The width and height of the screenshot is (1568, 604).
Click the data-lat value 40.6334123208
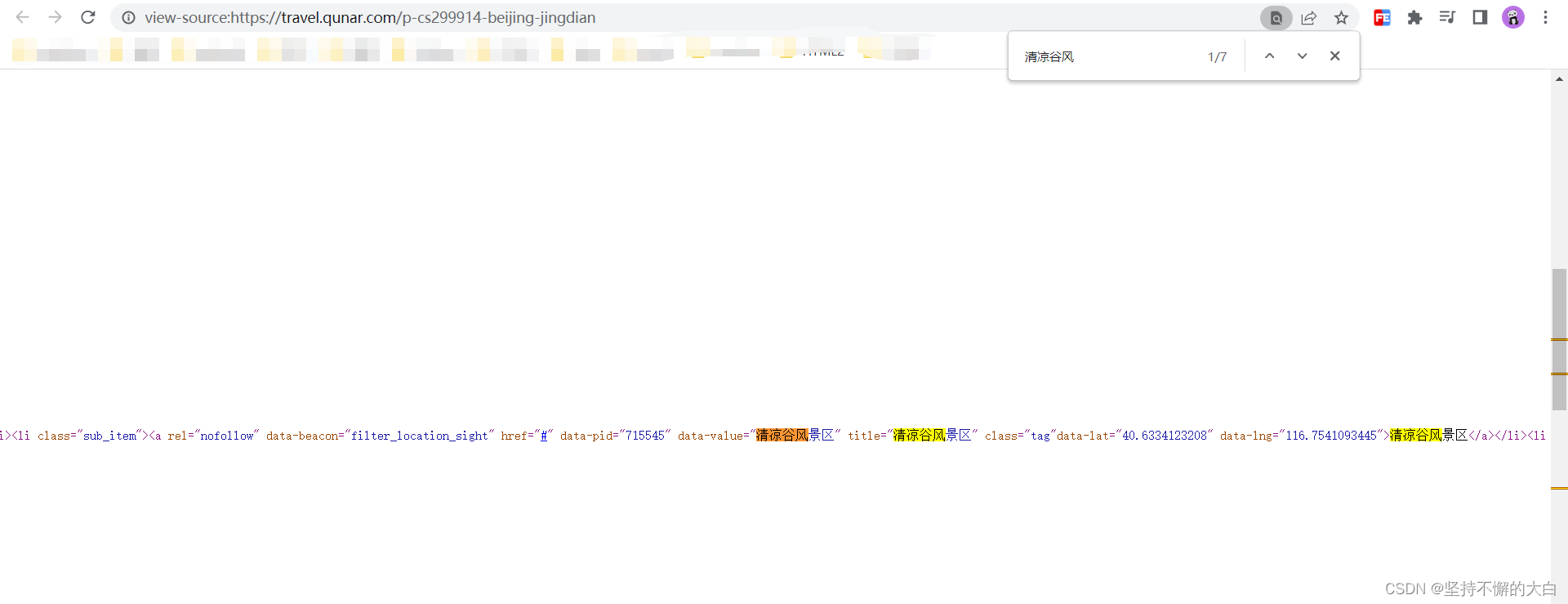tap(1165, 436)
